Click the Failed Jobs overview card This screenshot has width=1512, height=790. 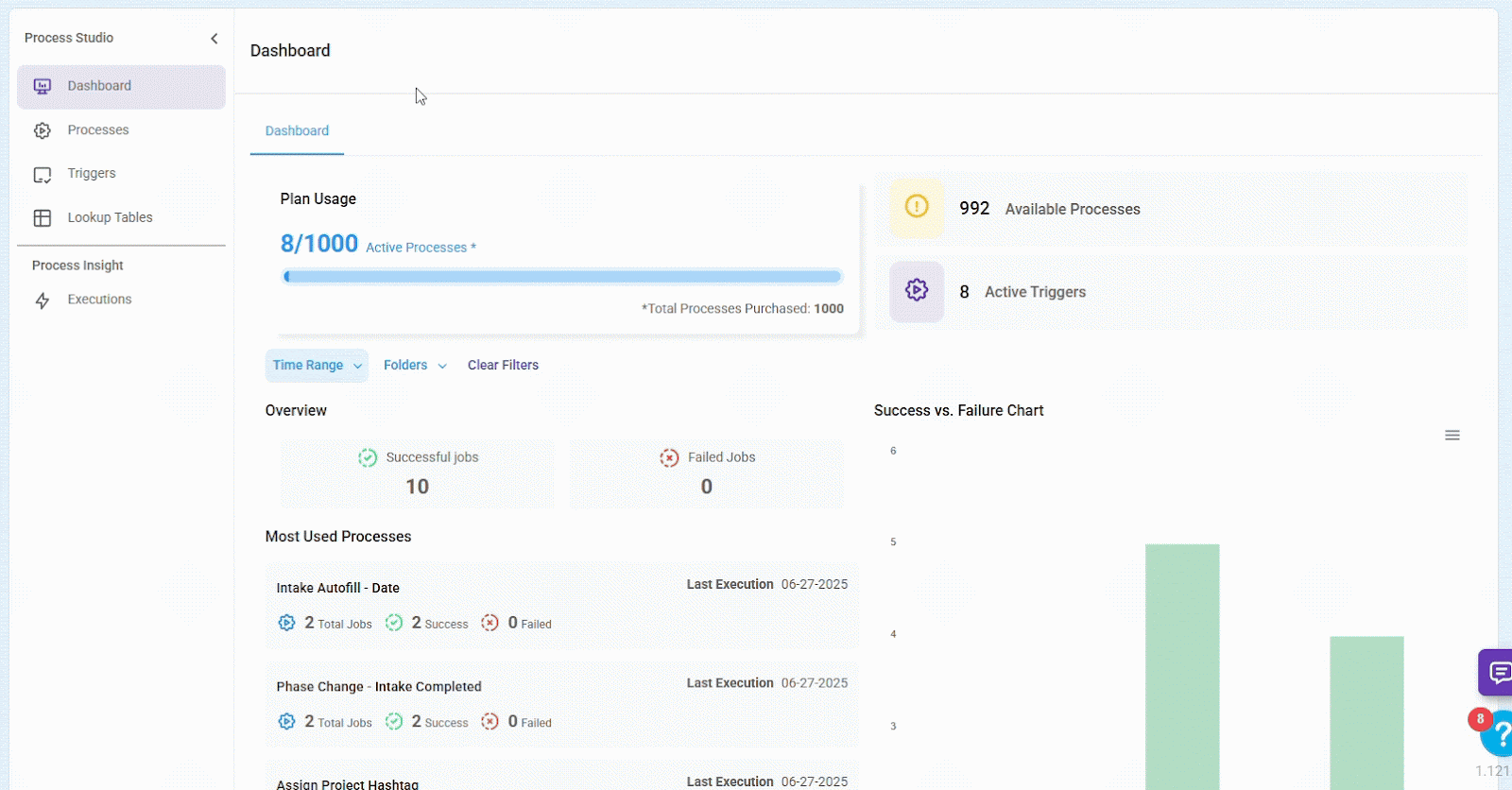pyautogui.click(x=706, y=472)
